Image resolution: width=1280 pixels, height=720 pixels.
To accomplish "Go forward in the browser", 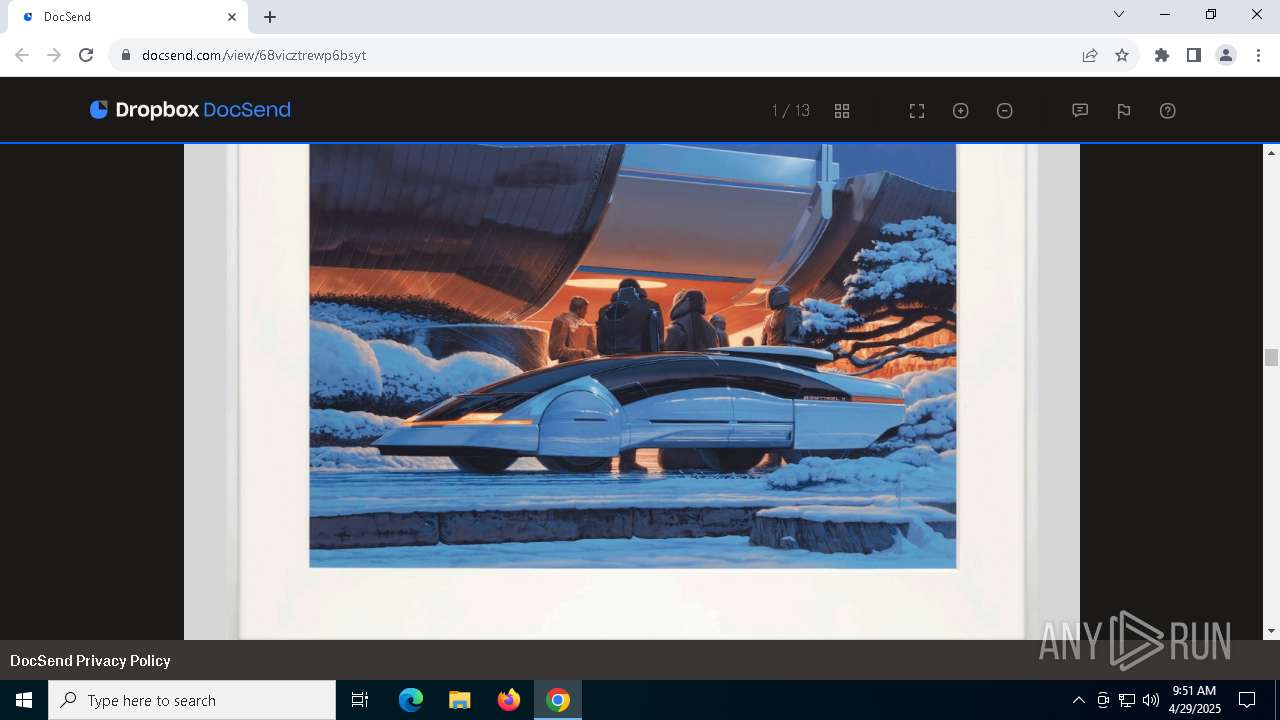I will pos(54,55).
